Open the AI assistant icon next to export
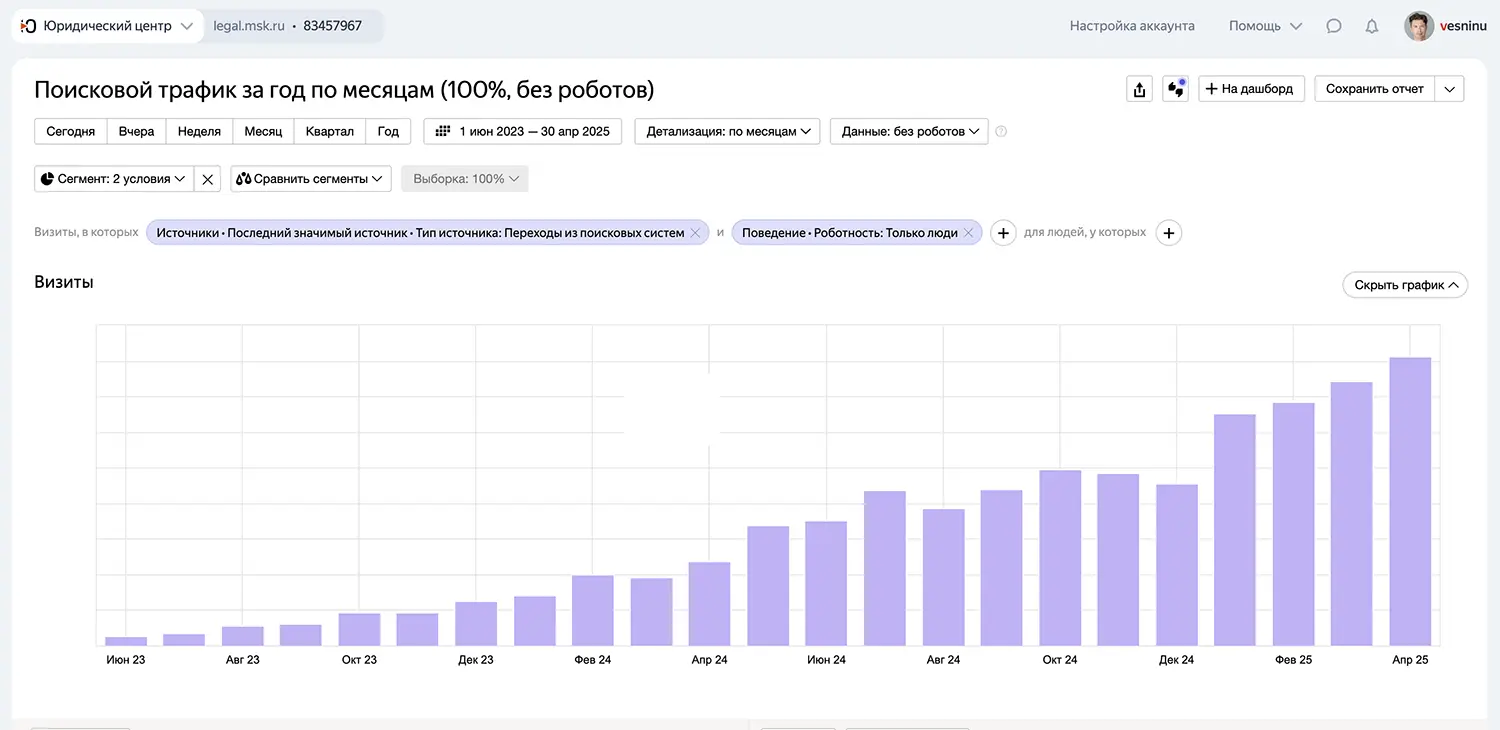This screenshot has height=730, width=1500. tap(1176, 89)
